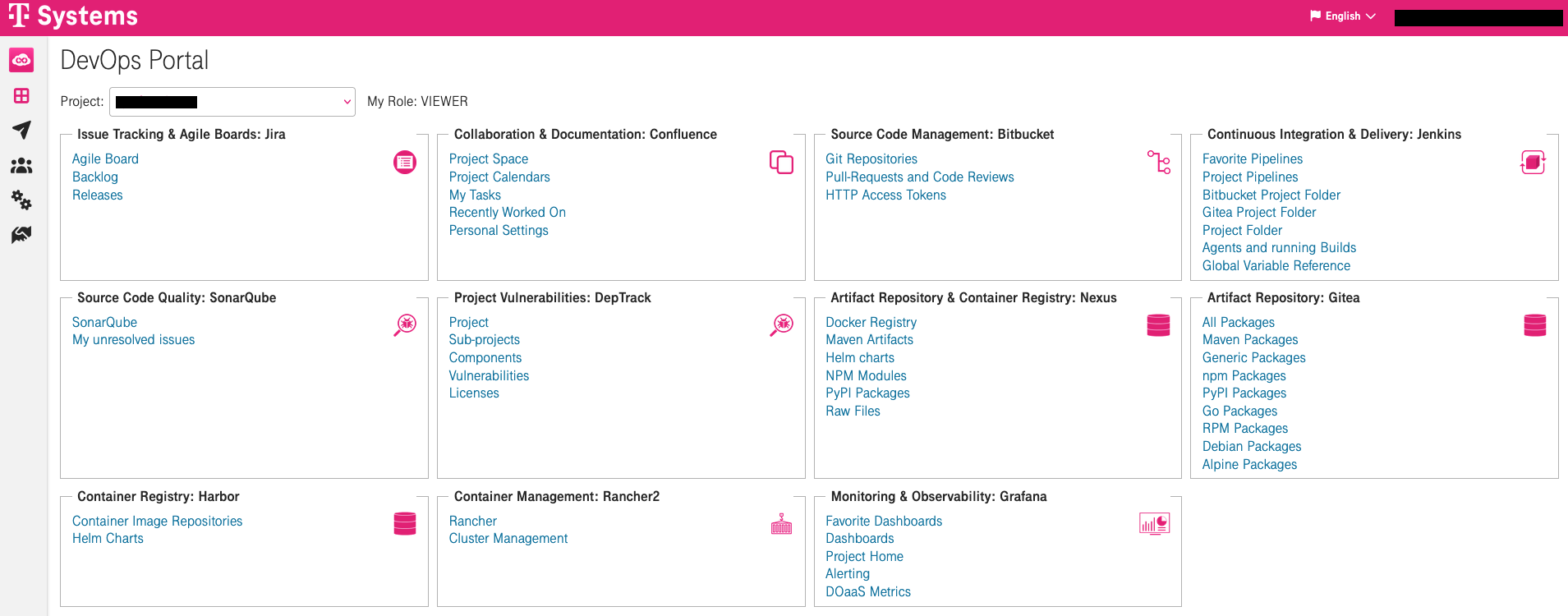1568x616 pixels.
Task: Click the Nexus database stack icon
Action: coord(1158,325)
